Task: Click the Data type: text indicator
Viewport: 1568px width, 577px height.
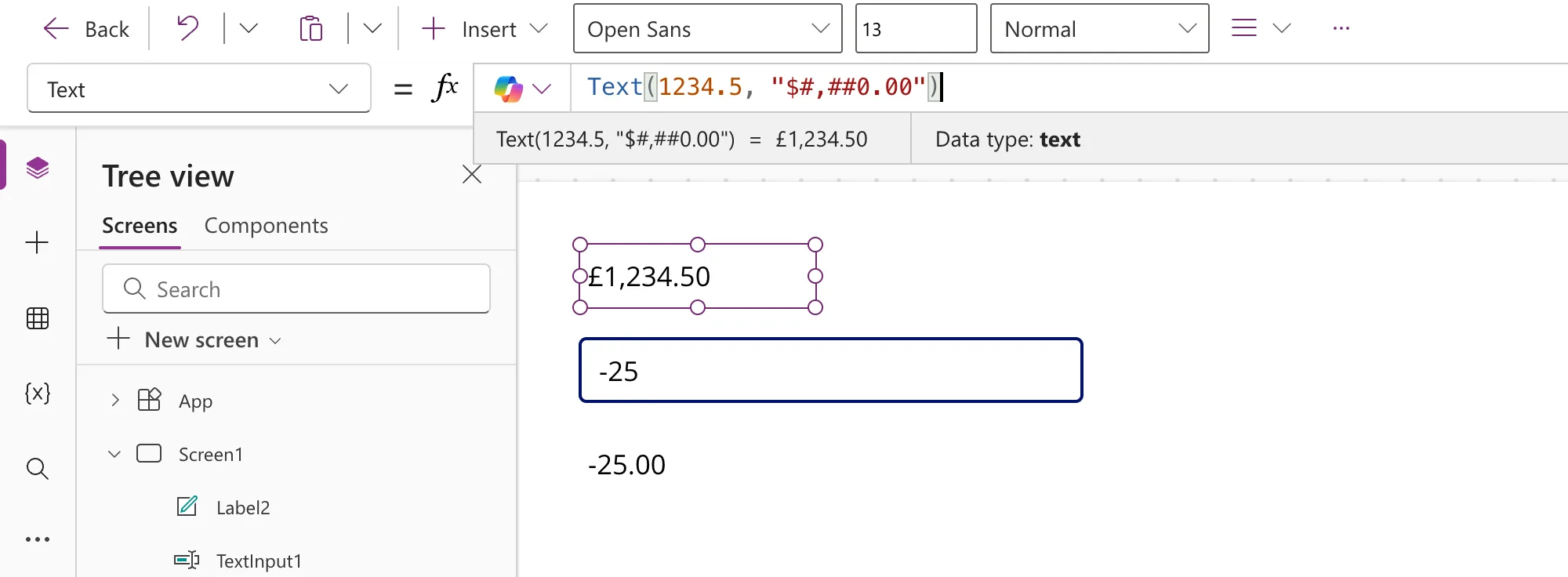Action: 1007,140
